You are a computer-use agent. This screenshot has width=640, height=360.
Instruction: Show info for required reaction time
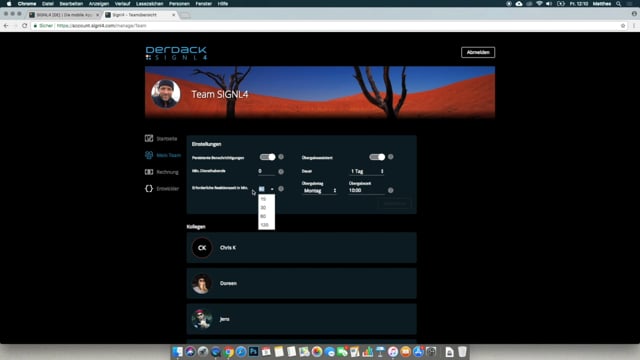(281, 189)
